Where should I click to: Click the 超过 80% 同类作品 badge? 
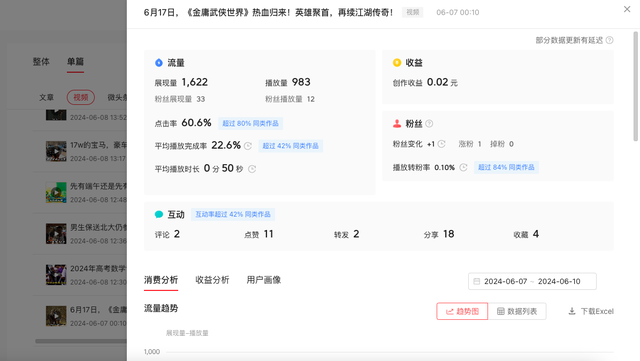click(250, 123)
